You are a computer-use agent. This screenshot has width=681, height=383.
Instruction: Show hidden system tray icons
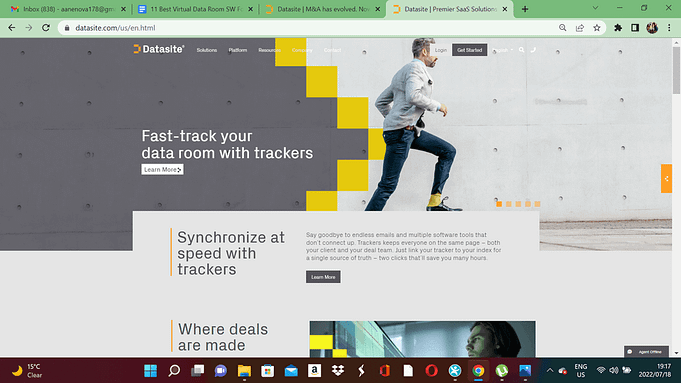[x=550, y=370]
